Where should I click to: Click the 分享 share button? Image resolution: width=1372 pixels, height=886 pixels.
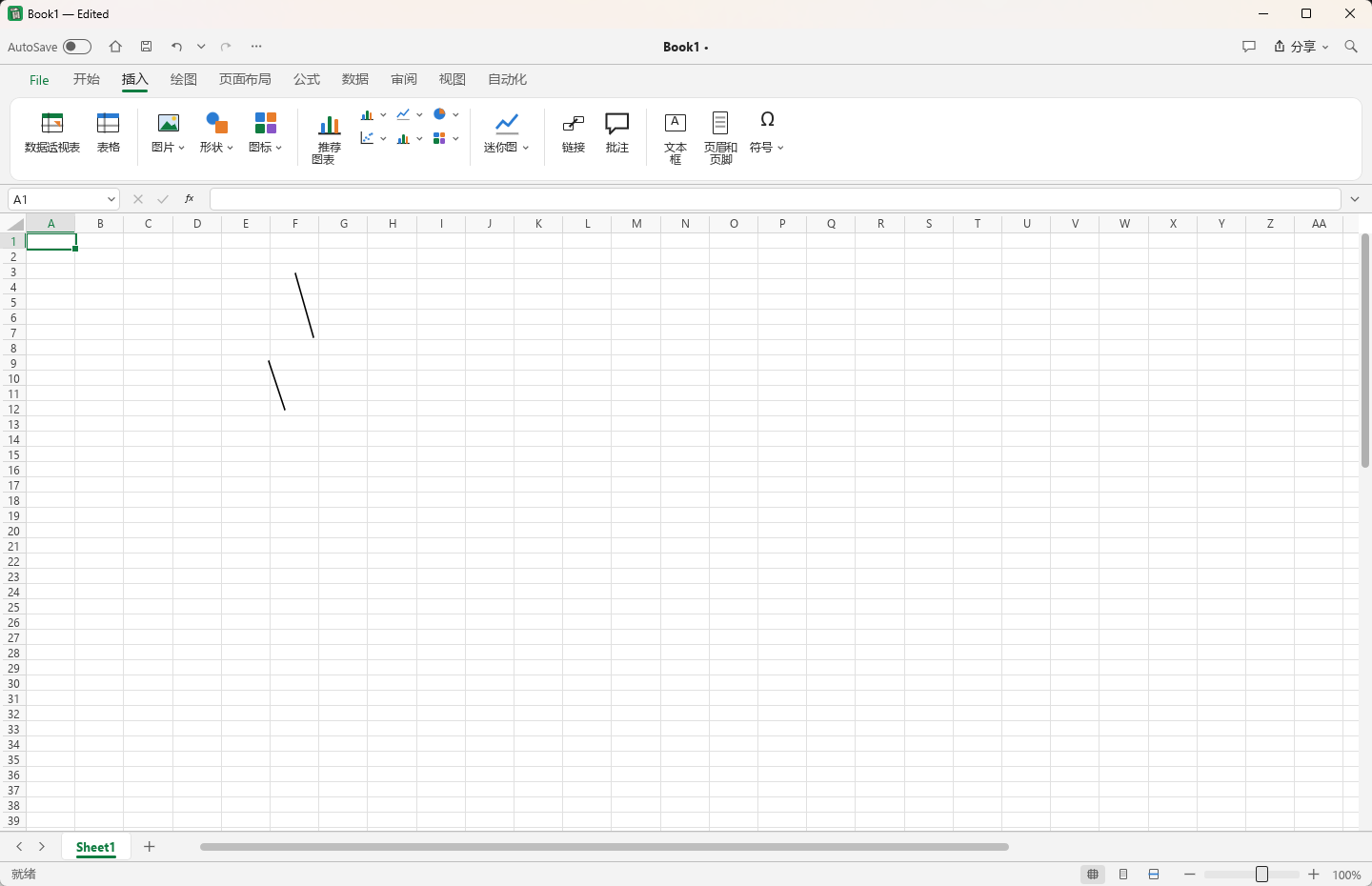click(1301, 47)
